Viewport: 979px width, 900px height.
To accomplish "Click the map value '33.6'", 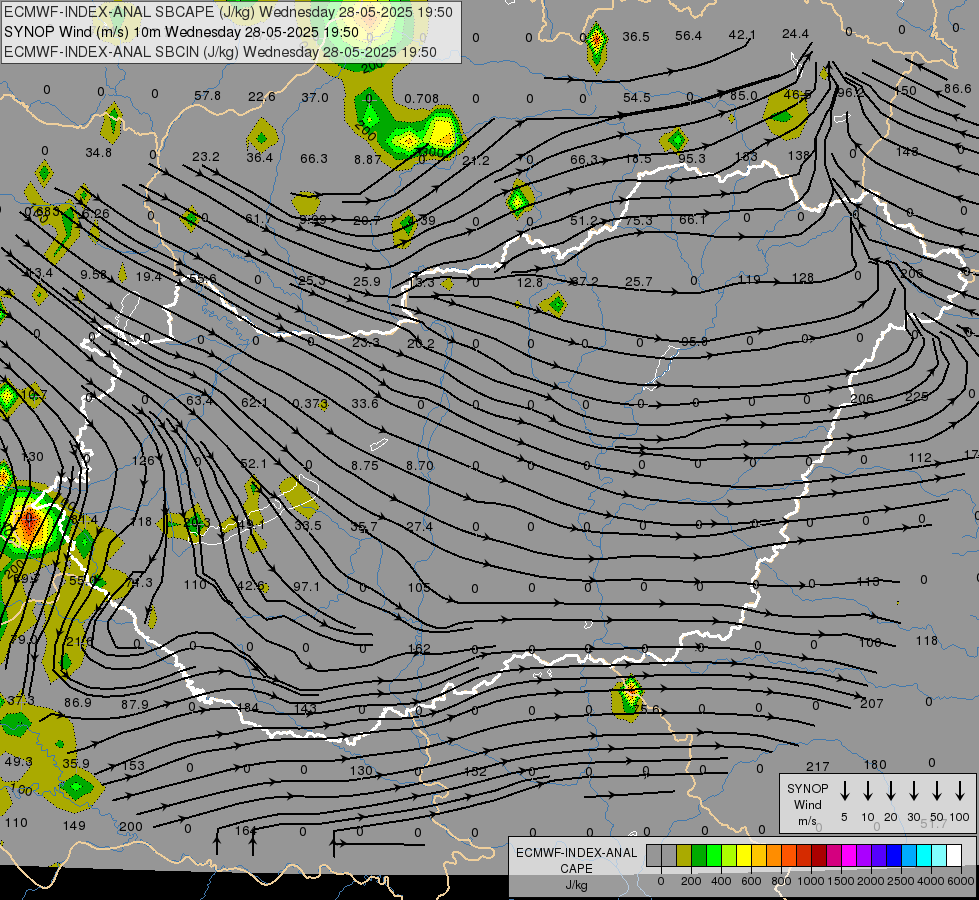I will coord(365,403).
